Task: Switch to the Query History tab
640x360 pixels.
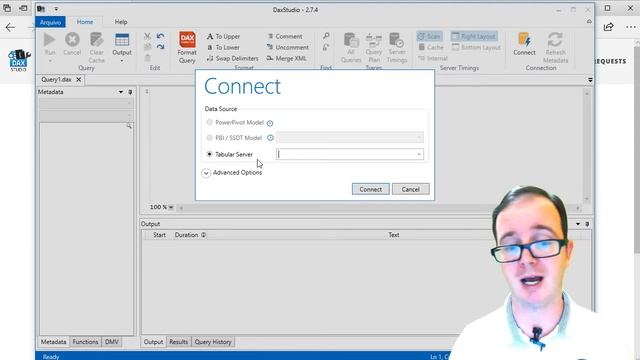Action: (213, 342)
